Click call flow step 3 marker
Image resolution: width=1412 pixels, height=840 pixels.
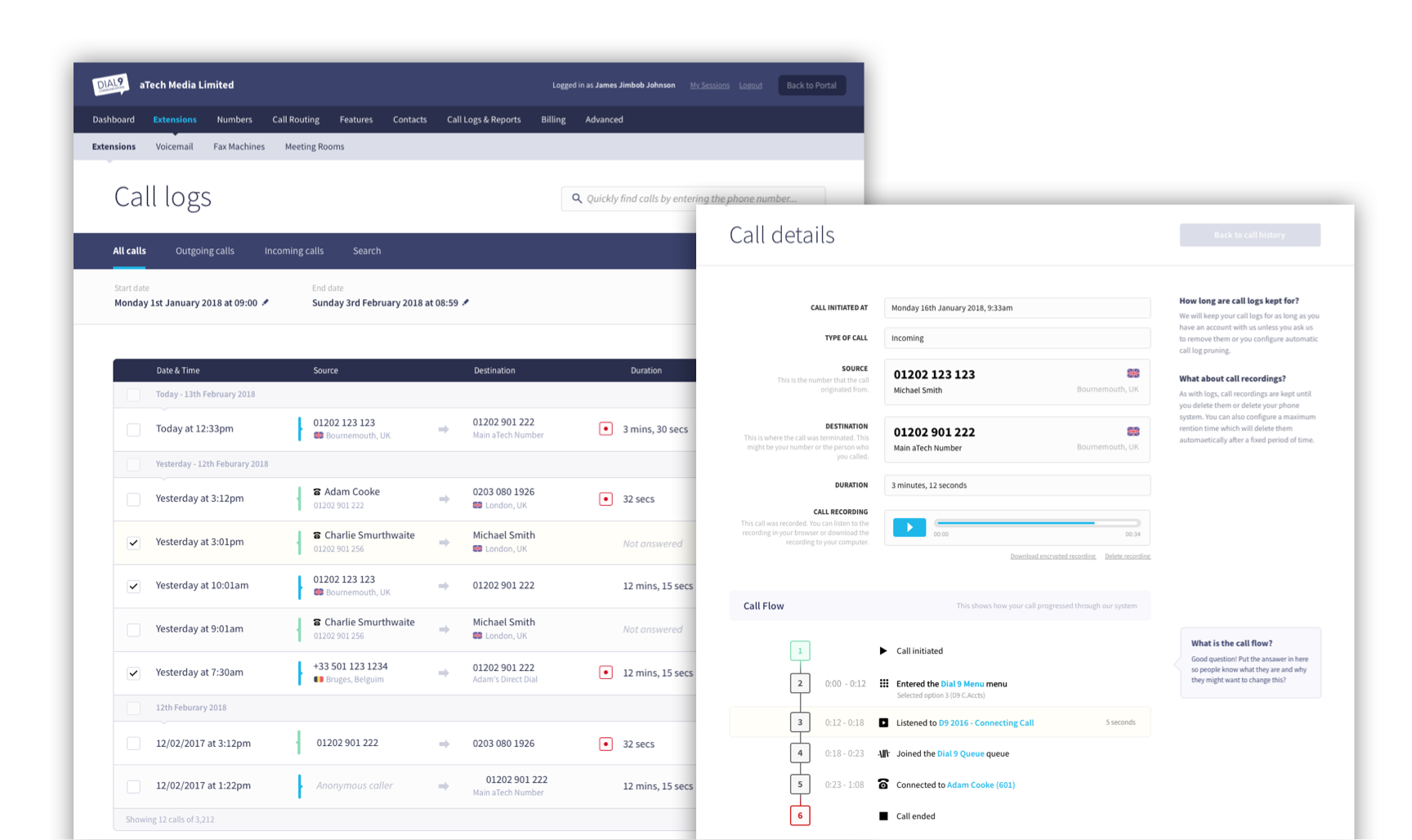click(800, 722)
